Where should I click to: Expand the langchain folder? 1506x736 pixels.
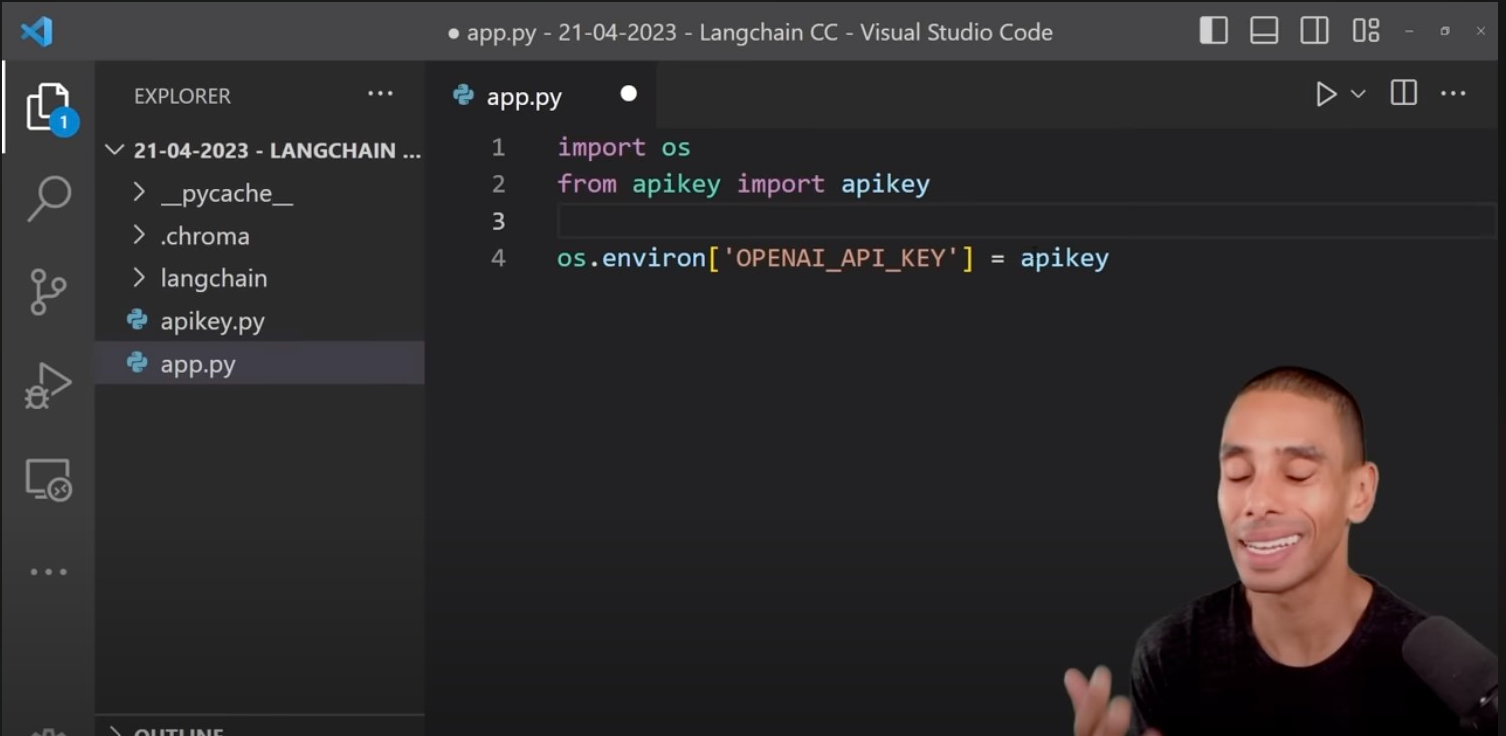point(213,278)
